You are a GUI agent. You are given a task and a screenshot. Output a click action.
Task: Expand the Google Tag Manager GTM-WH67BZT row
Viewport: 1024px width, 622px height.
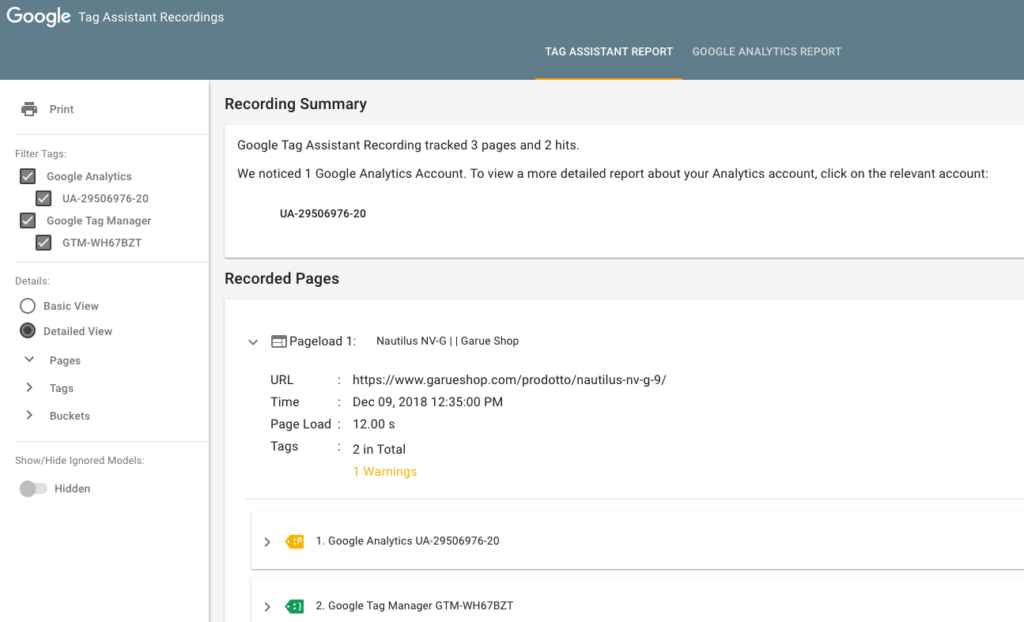(x=267, y=607)
